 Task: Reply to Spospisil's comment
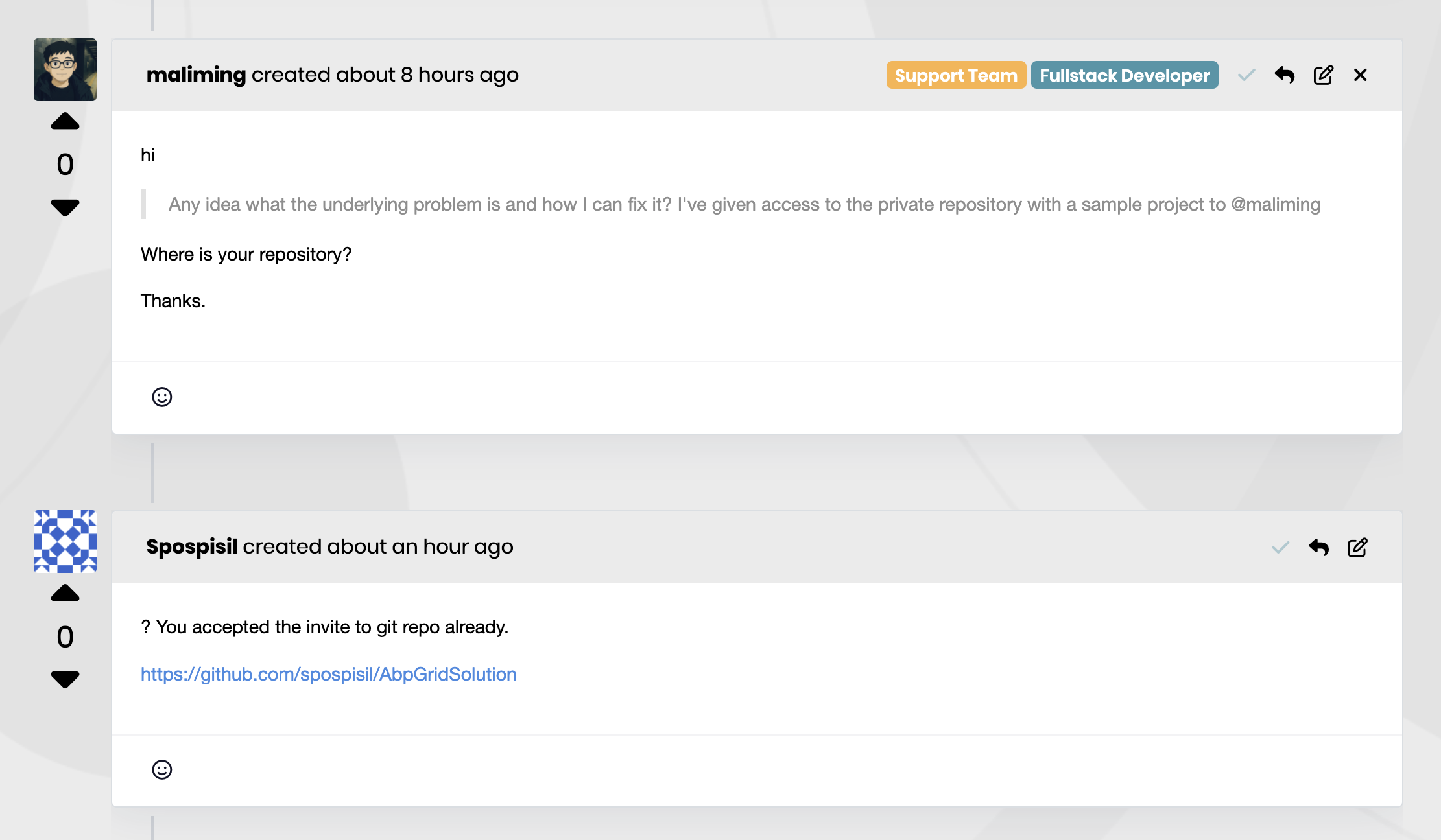pos(1318,548)
